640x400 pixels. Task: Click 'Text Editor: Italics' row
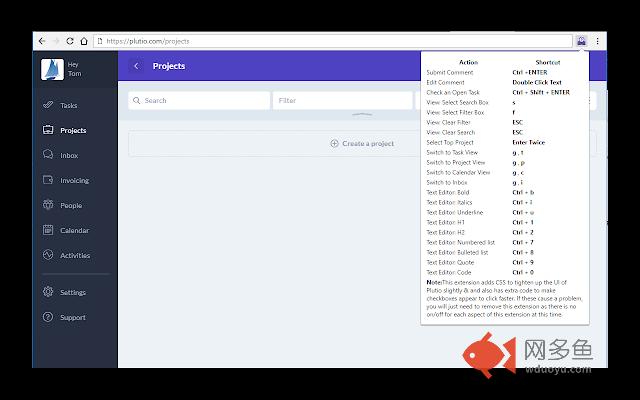pos(505,202)
